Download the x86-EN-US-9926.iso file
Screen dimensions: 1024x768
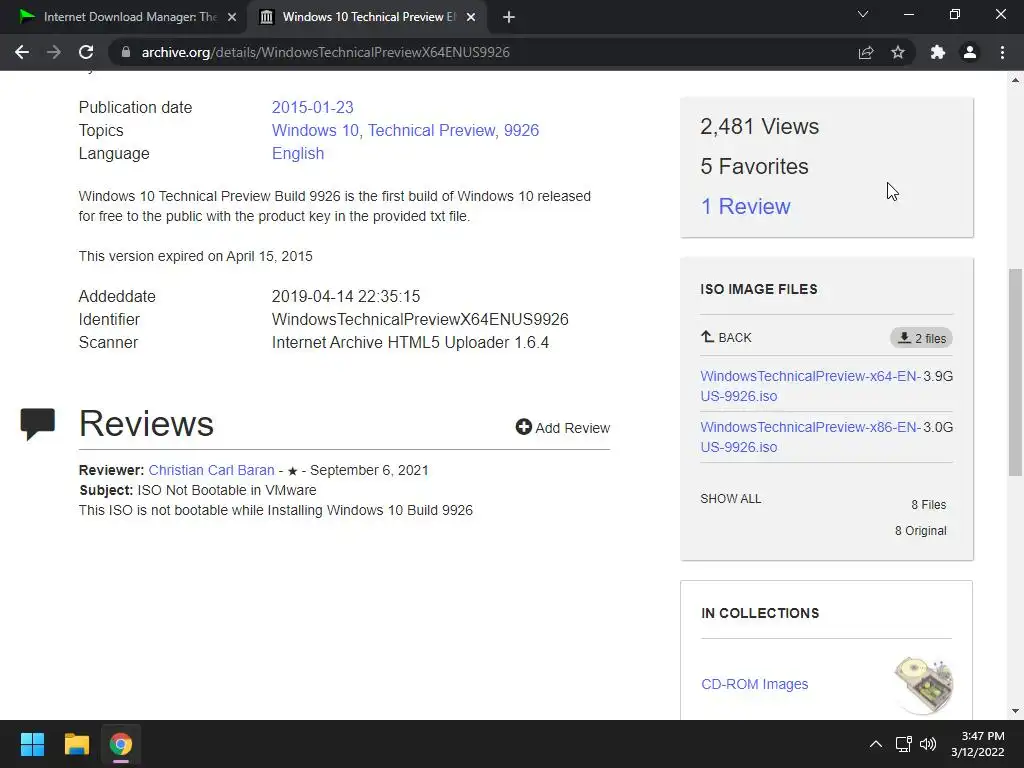pos(810,437)
